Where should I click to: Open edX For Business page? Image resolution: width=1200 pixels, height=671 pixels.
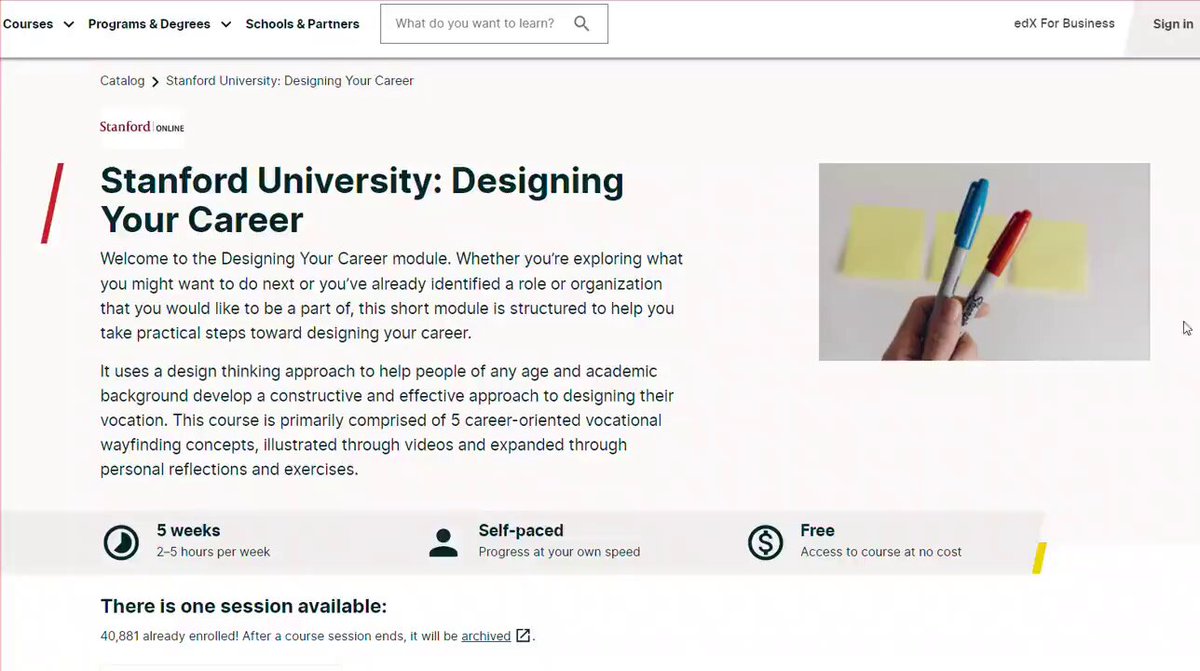[x=1064, y=23]
